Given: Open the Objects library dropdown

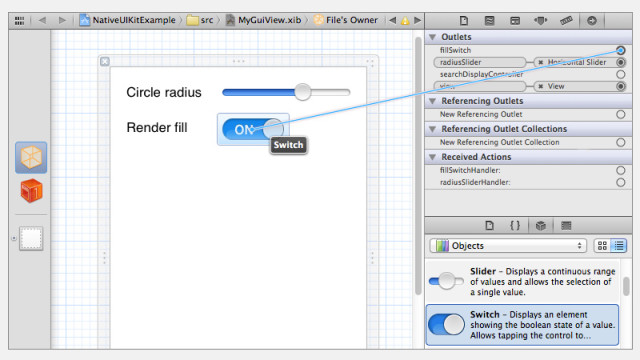Looking at the screenshot, I should 508,246.
